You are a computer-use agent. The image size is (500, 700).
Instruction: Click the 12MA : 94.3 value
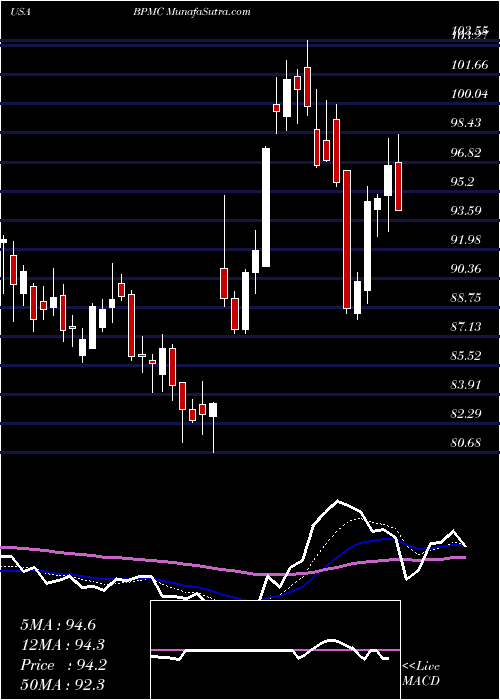coord(62,645)
